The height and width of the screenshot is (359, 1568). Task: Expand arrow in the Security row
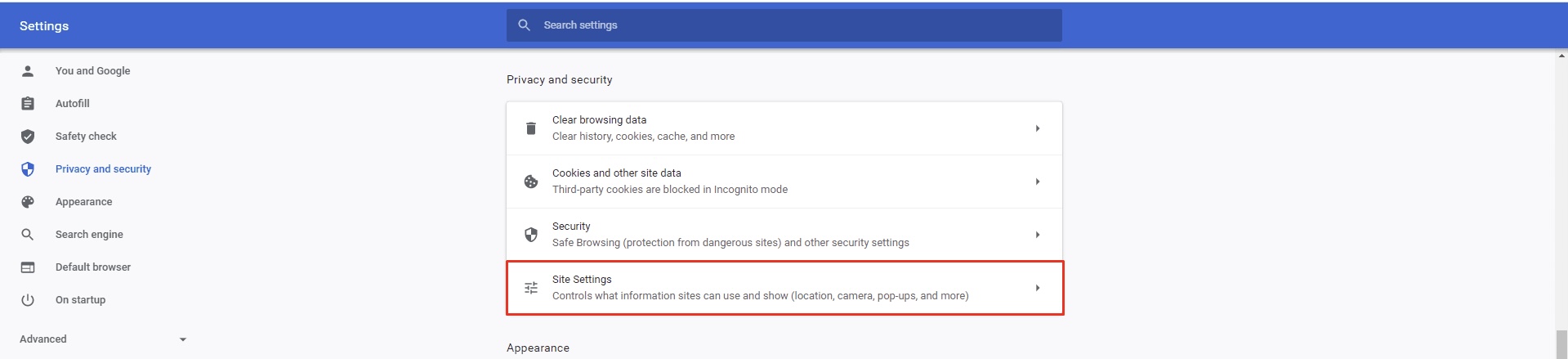[x=1038, y=235]
